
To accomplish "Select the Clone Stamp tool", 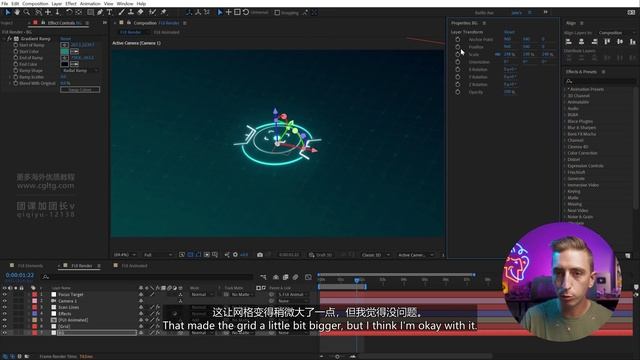I will [131, 12].
